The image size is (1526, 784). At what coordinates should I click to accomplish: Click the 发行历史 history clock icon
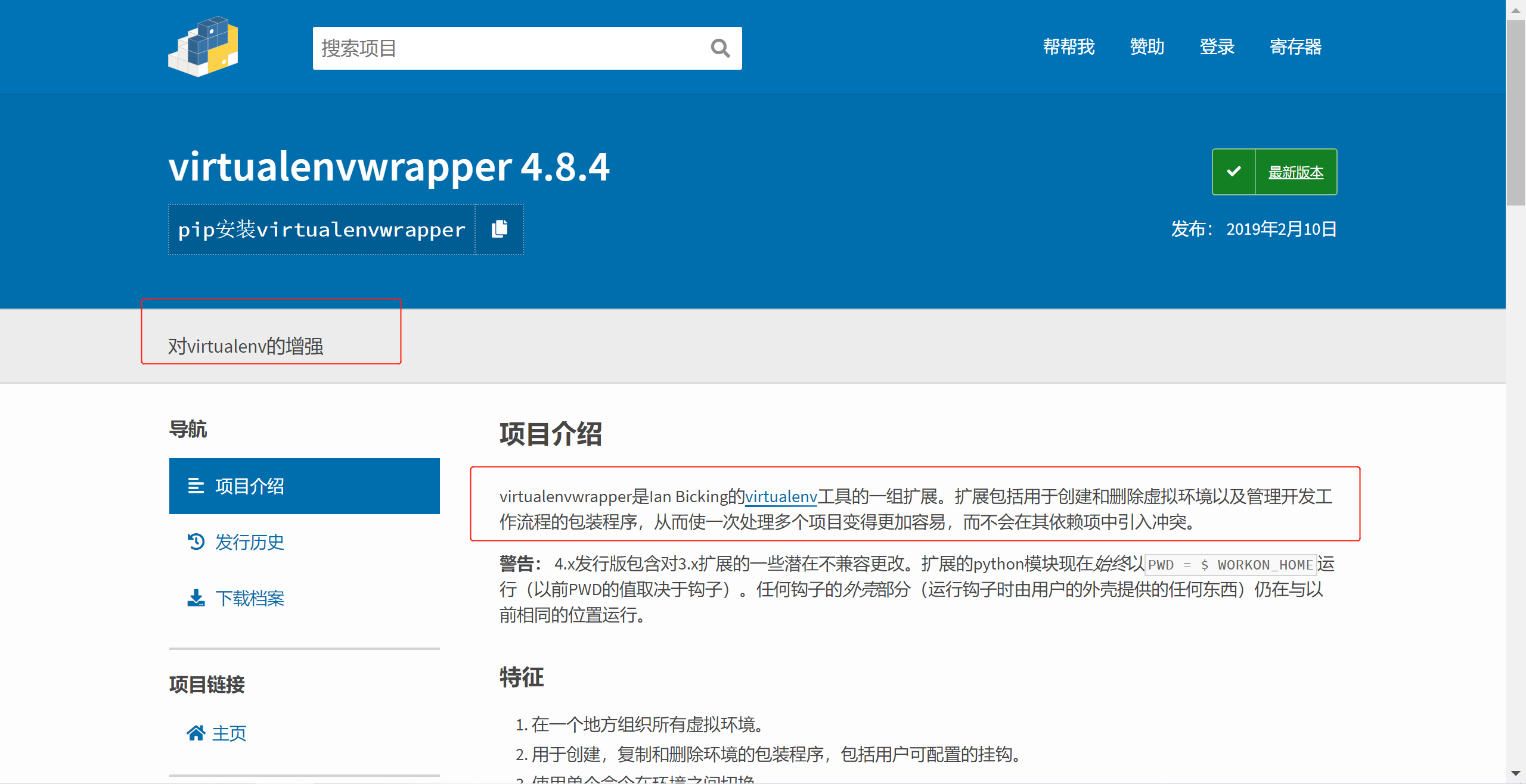196,542
